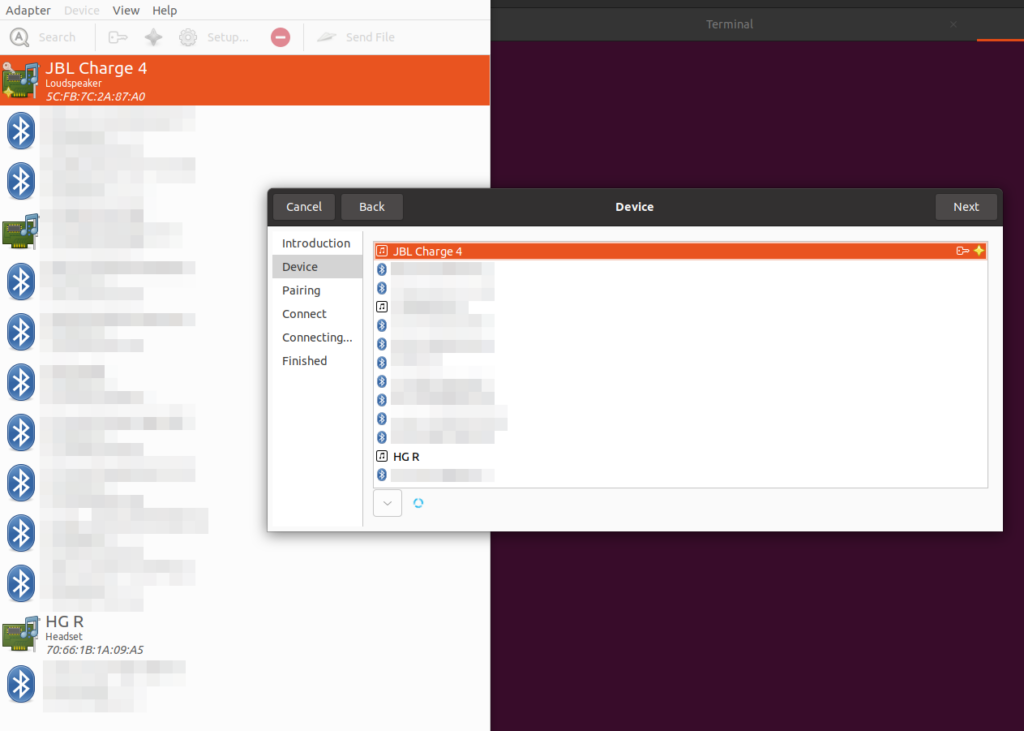Click the music note icon beside HG R in dialog
The height and width of the screenshot is (731, 1024).
(382, 456)
